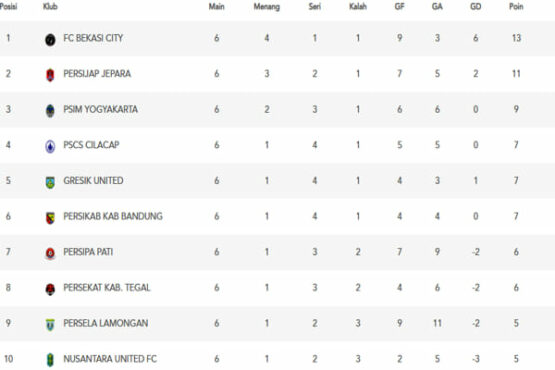Viewport: 555px width, 370px height.
Task: Select the PERSIPA PATI table row name
Action: 88,252
